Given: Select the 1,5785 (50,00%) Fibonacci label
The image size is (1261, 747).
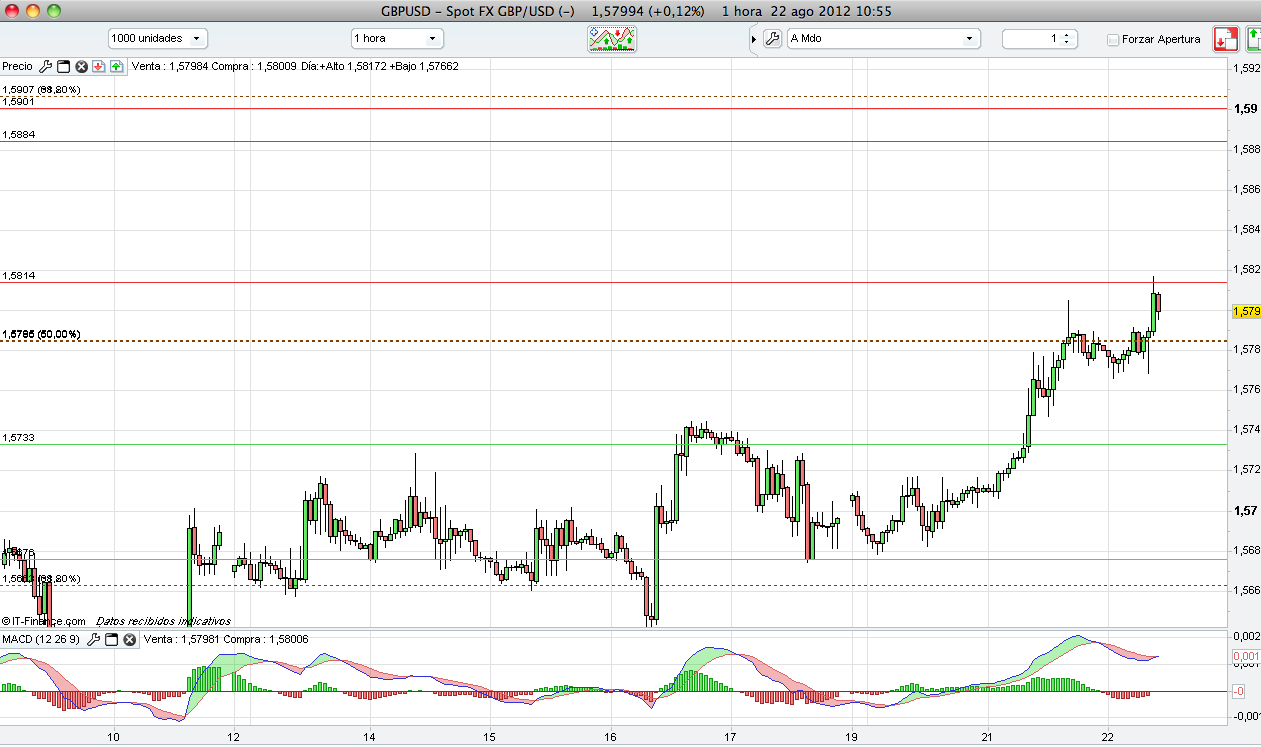Looking at the screenshot, I should coord(41,334).
